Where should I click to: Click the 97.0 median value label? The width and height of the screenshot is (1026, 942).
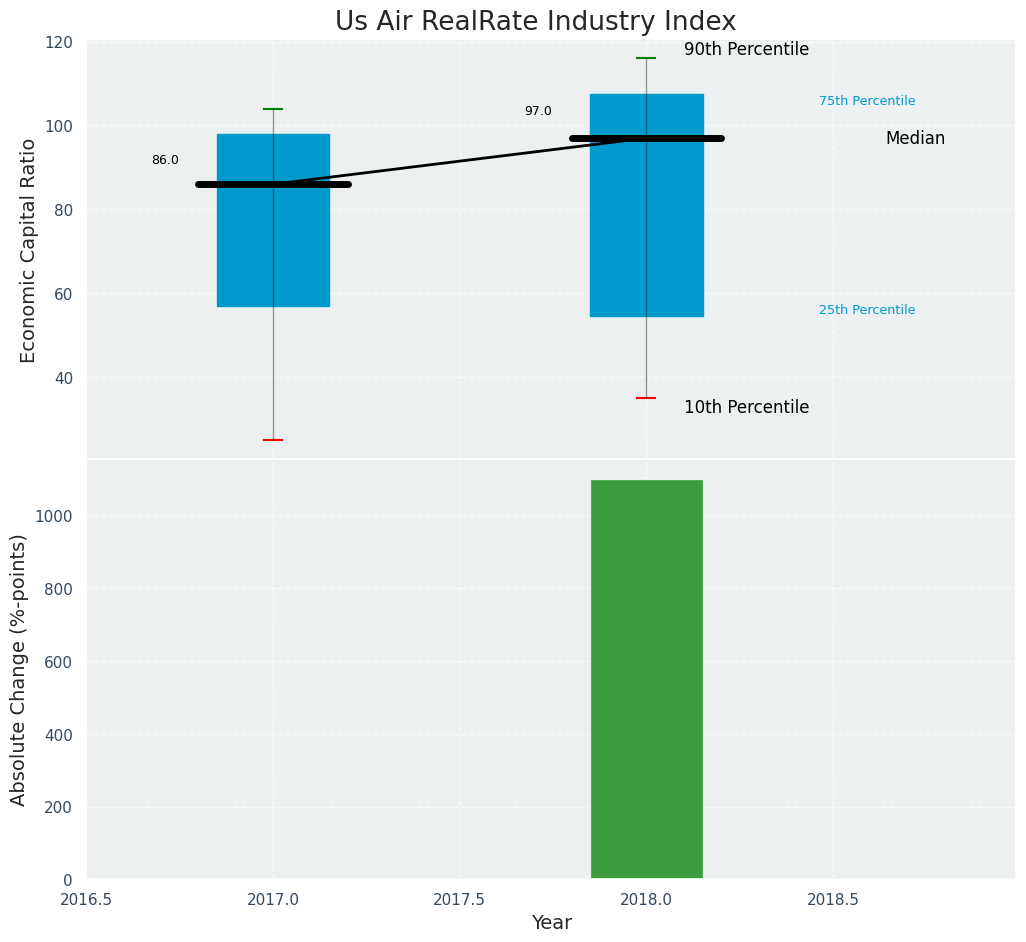(538, 111)
